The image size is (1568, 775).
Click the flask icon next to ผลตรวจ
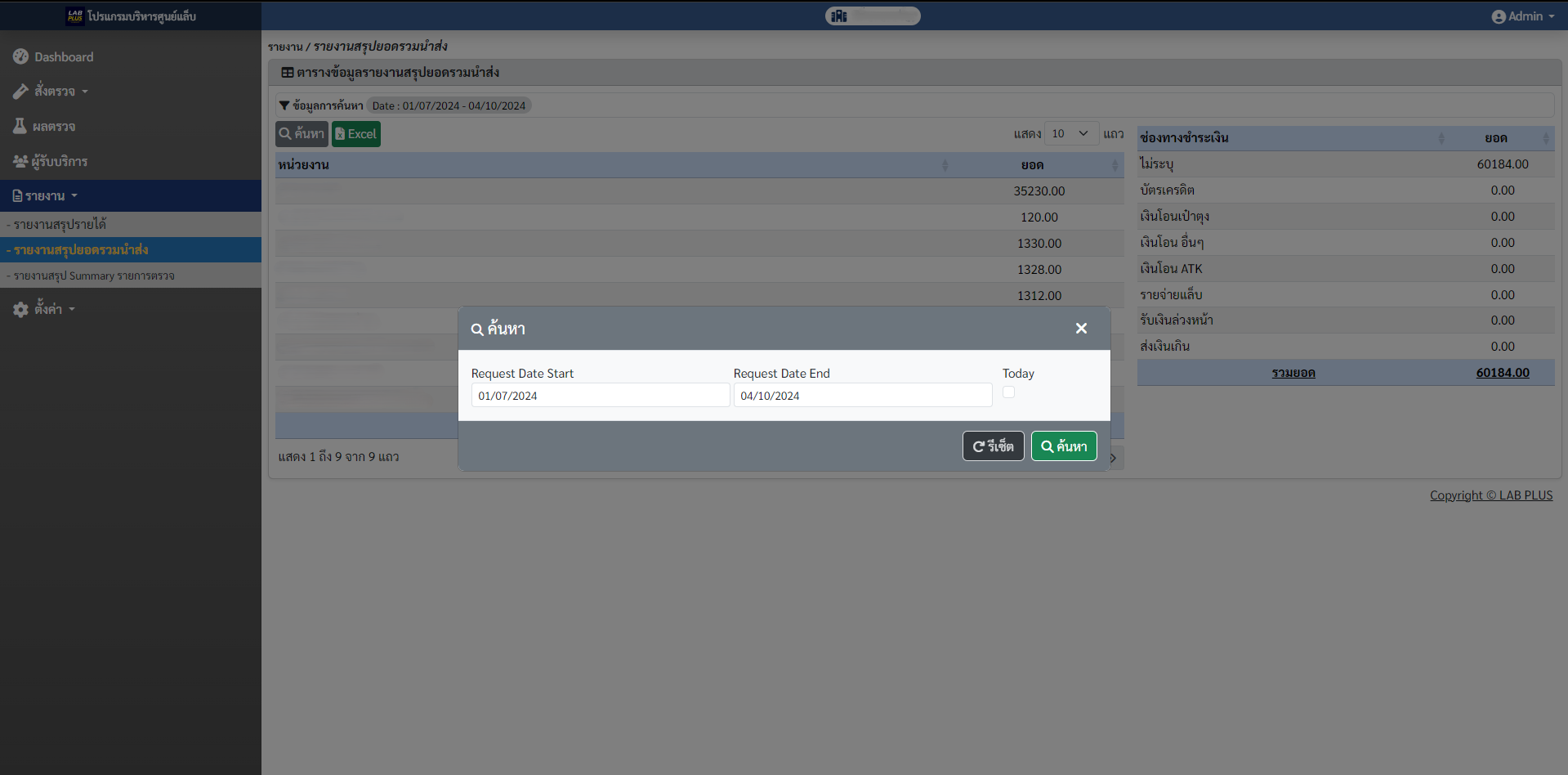(x=20, y=126)
